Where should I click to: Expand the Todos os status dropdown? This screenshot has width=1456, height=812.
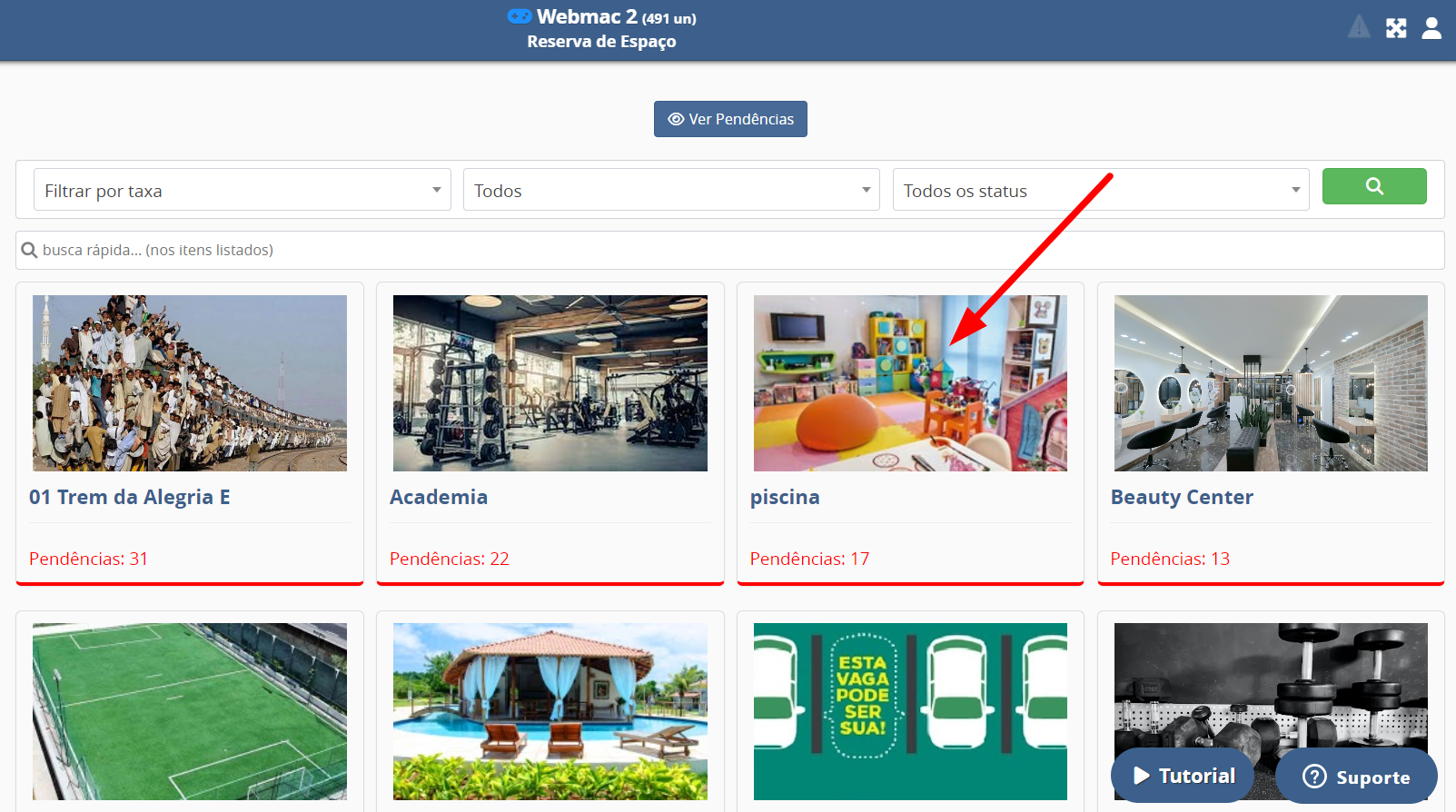coord(1100,191)
